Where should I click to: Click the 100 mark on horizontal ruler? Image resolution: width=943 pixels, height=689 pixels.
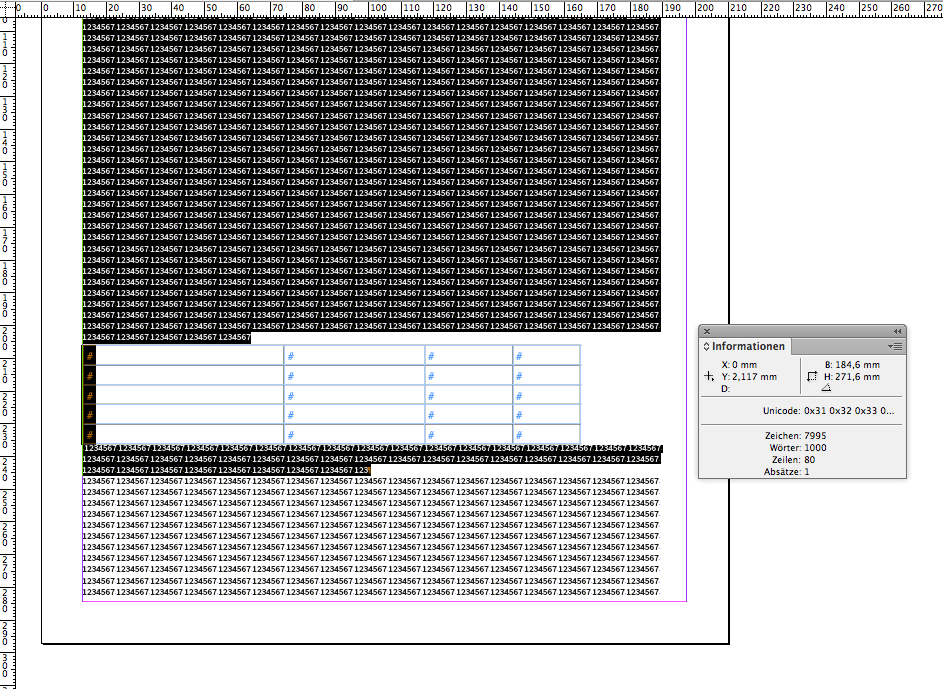[x=378, y=8]
